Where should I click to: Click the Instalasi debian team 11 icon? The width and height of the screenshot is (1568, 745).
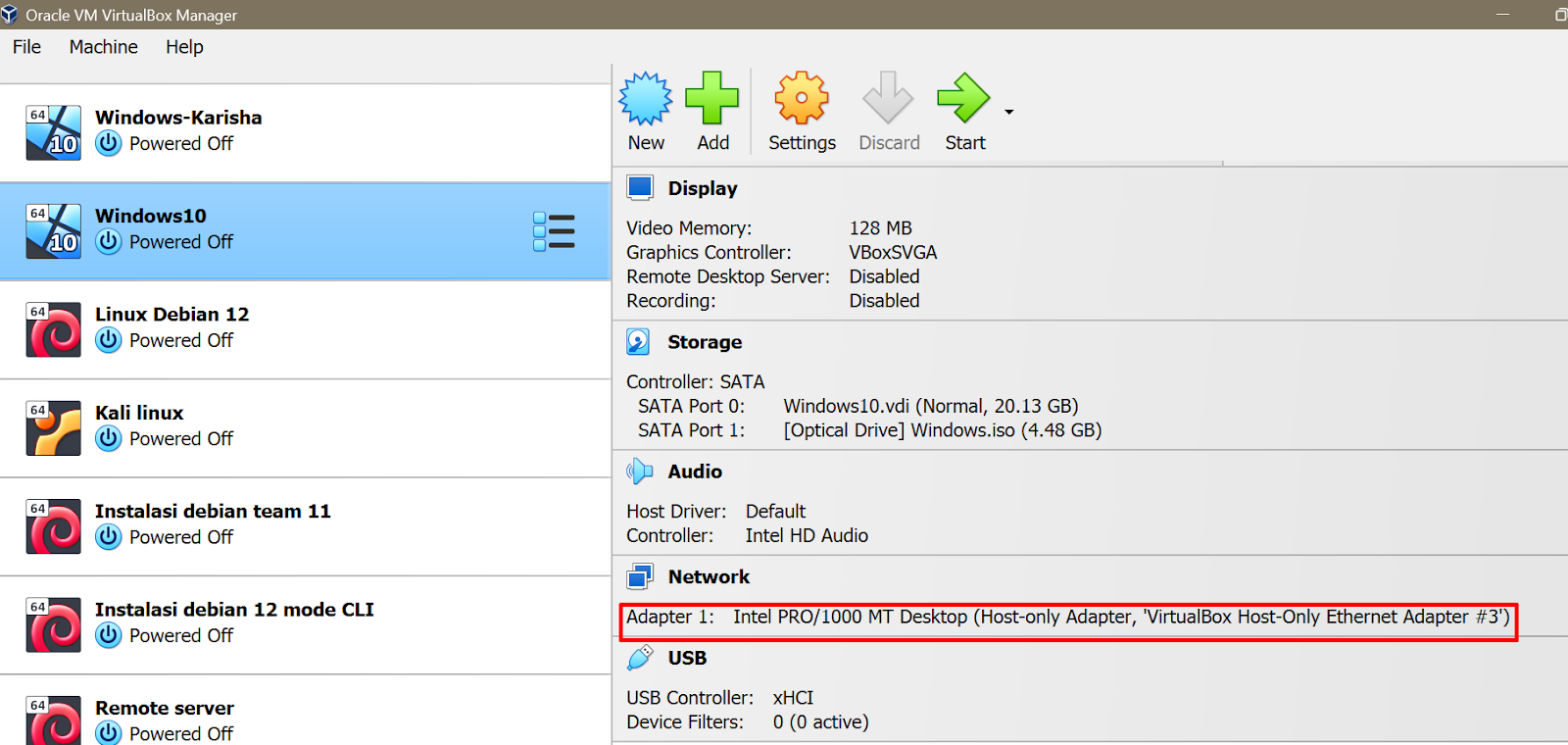[x=53, y=527]
